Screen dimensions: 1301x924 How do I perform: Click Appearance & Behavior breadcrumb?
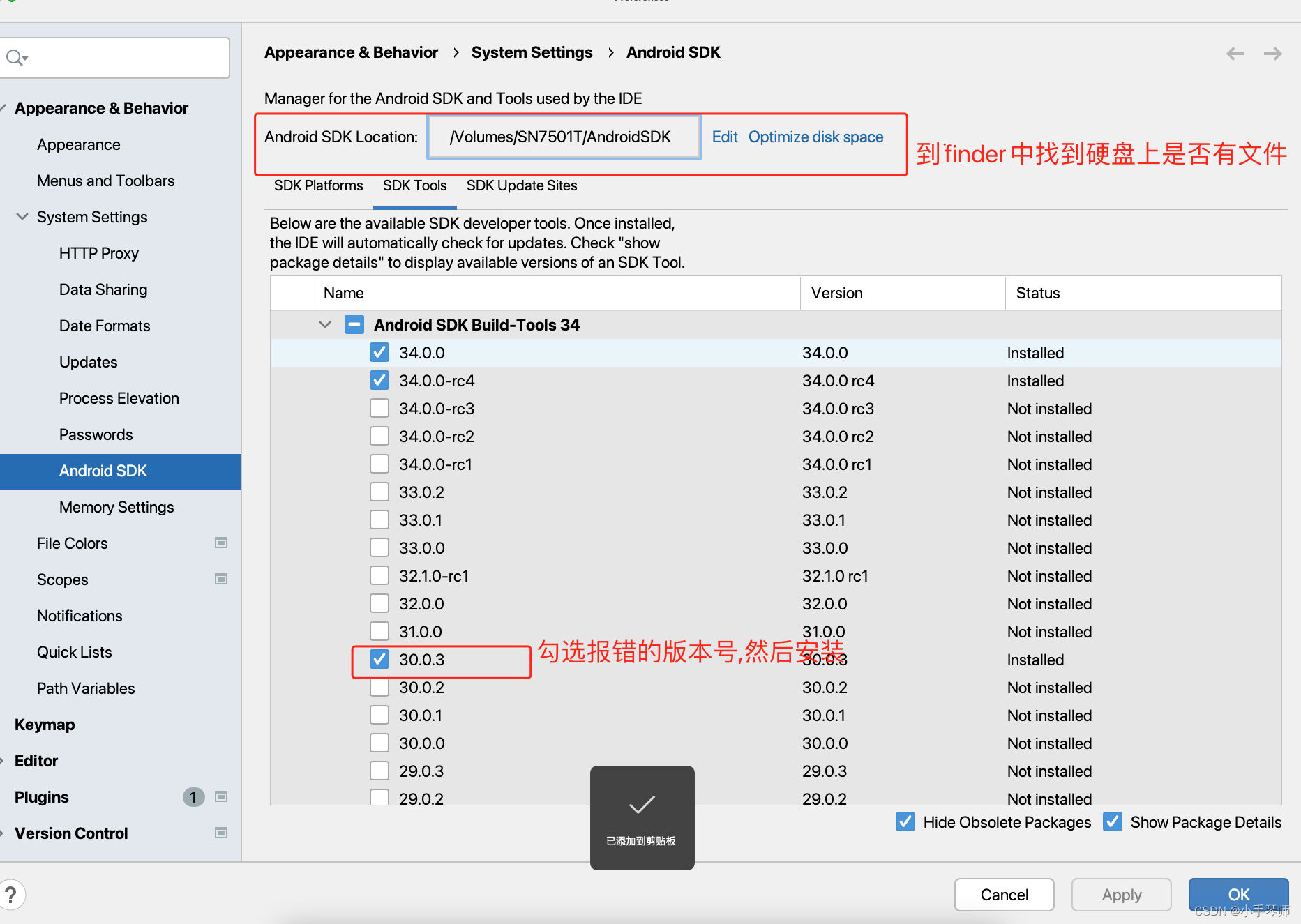[x=351, y=52]
